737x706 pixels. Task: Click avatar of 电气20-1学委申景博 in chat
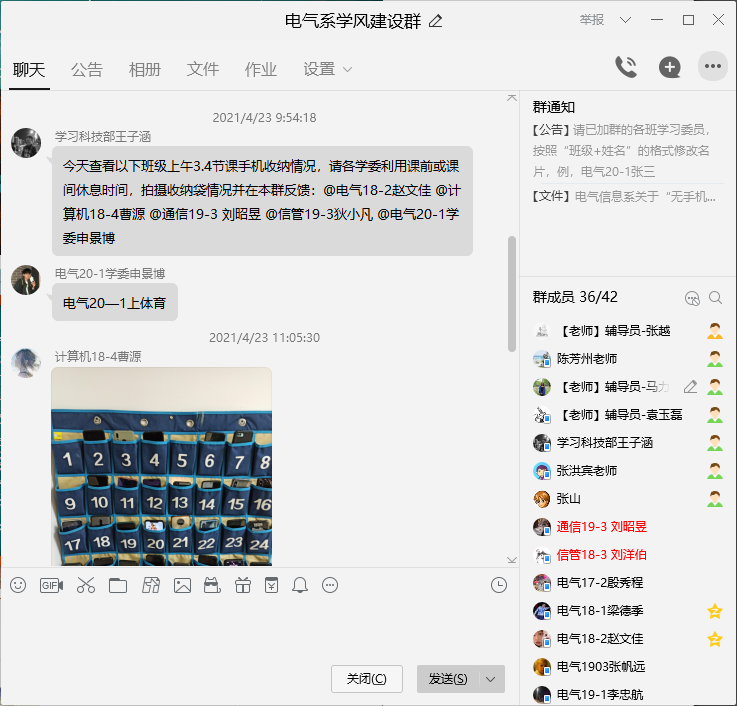[26, 280]
